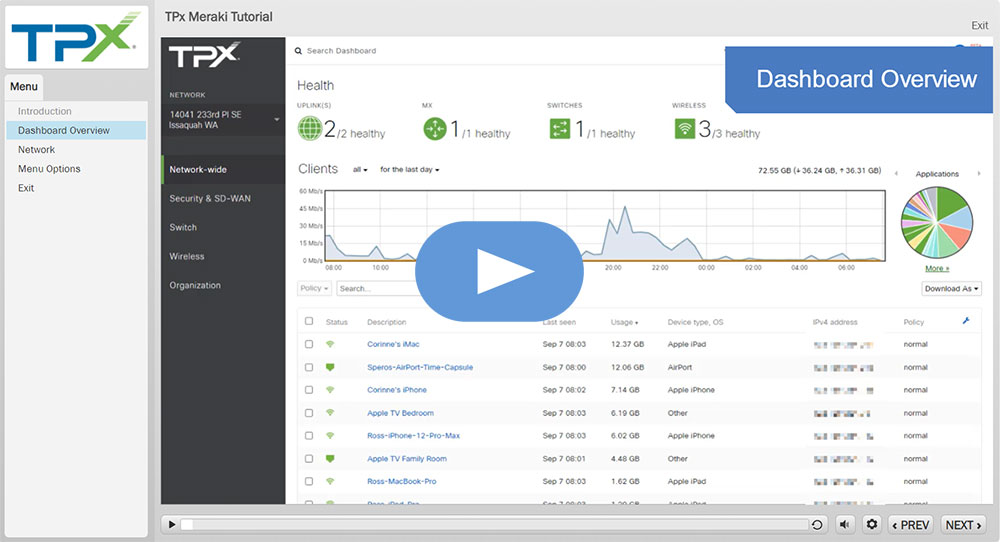Select Menu Options in the left menu

(49, 169)
